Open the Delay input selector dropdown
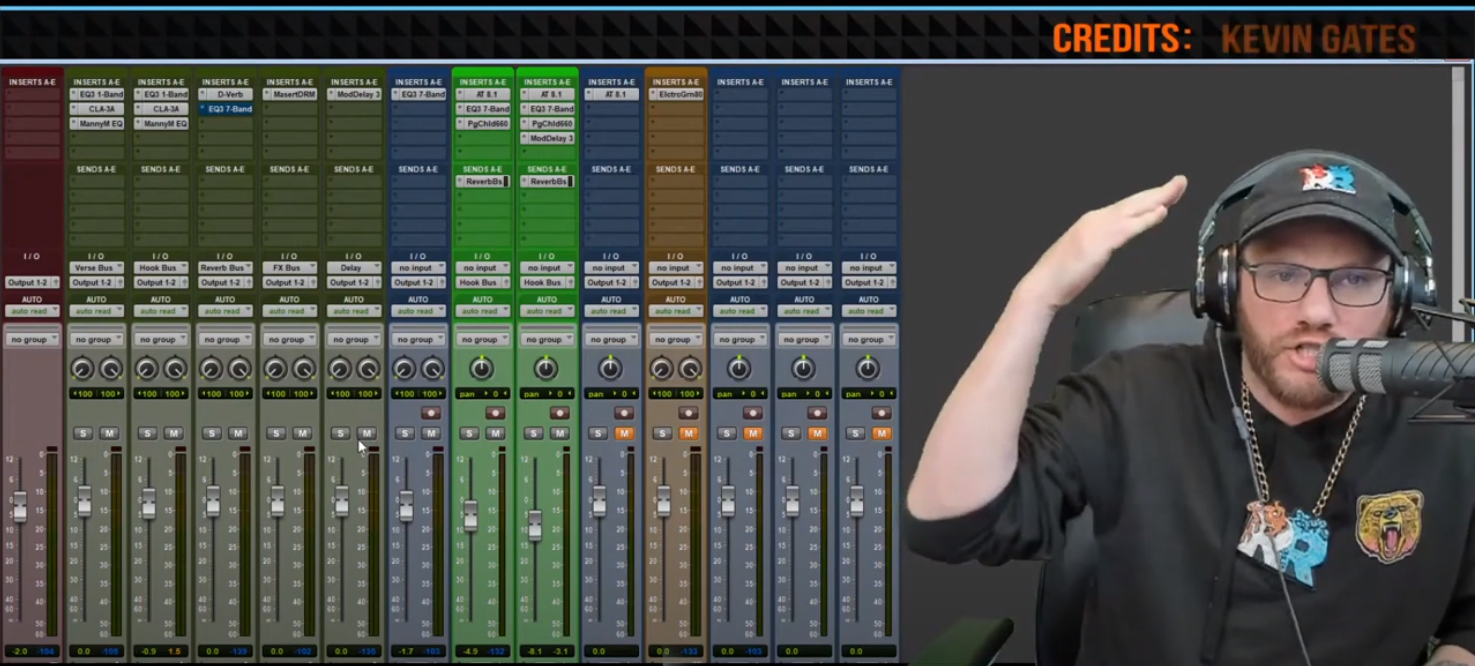Image resolution: width=1481 pixels, height=666 pixels. (354, 268)
